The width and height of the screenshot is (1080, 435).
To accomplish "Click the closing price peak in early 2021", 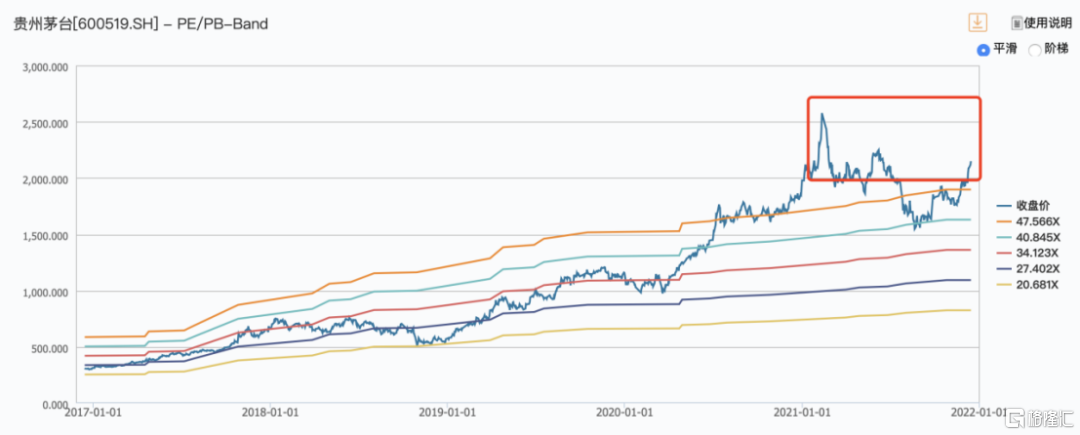I will click(x=822, y=115).
